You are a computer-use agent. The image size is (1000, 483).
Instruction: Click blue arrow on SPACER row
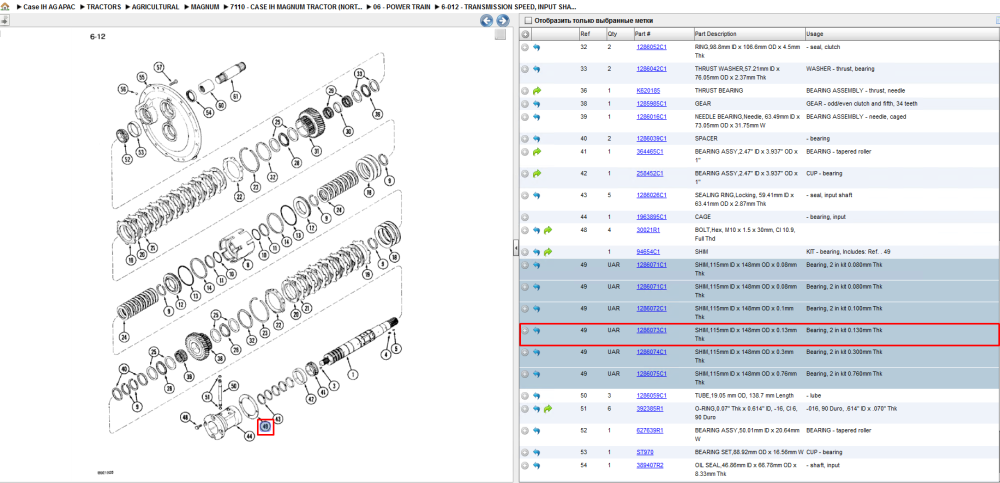(x=536, y=138)
